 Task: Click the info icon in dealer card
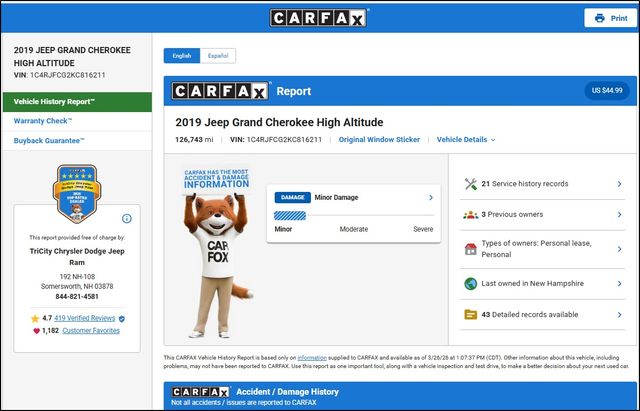127,218
